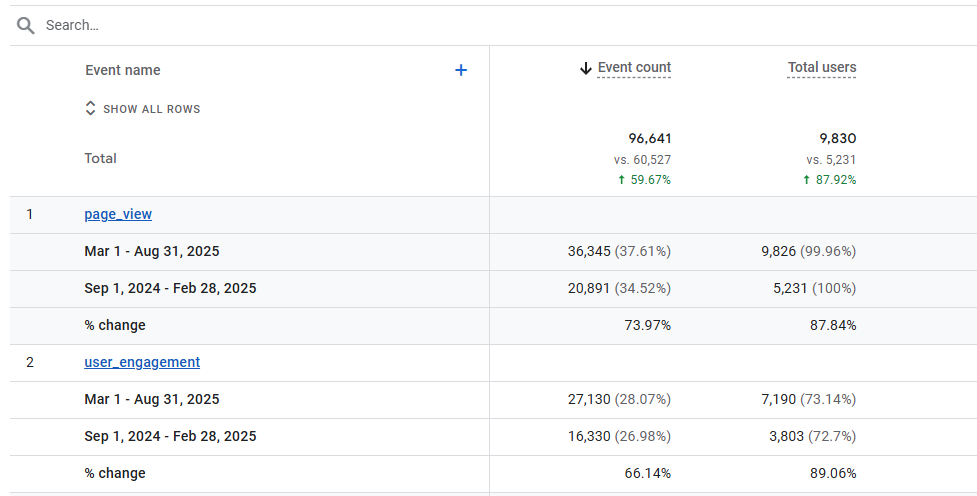
Task: Select the Event name column header
Action: tap(123, 70)
